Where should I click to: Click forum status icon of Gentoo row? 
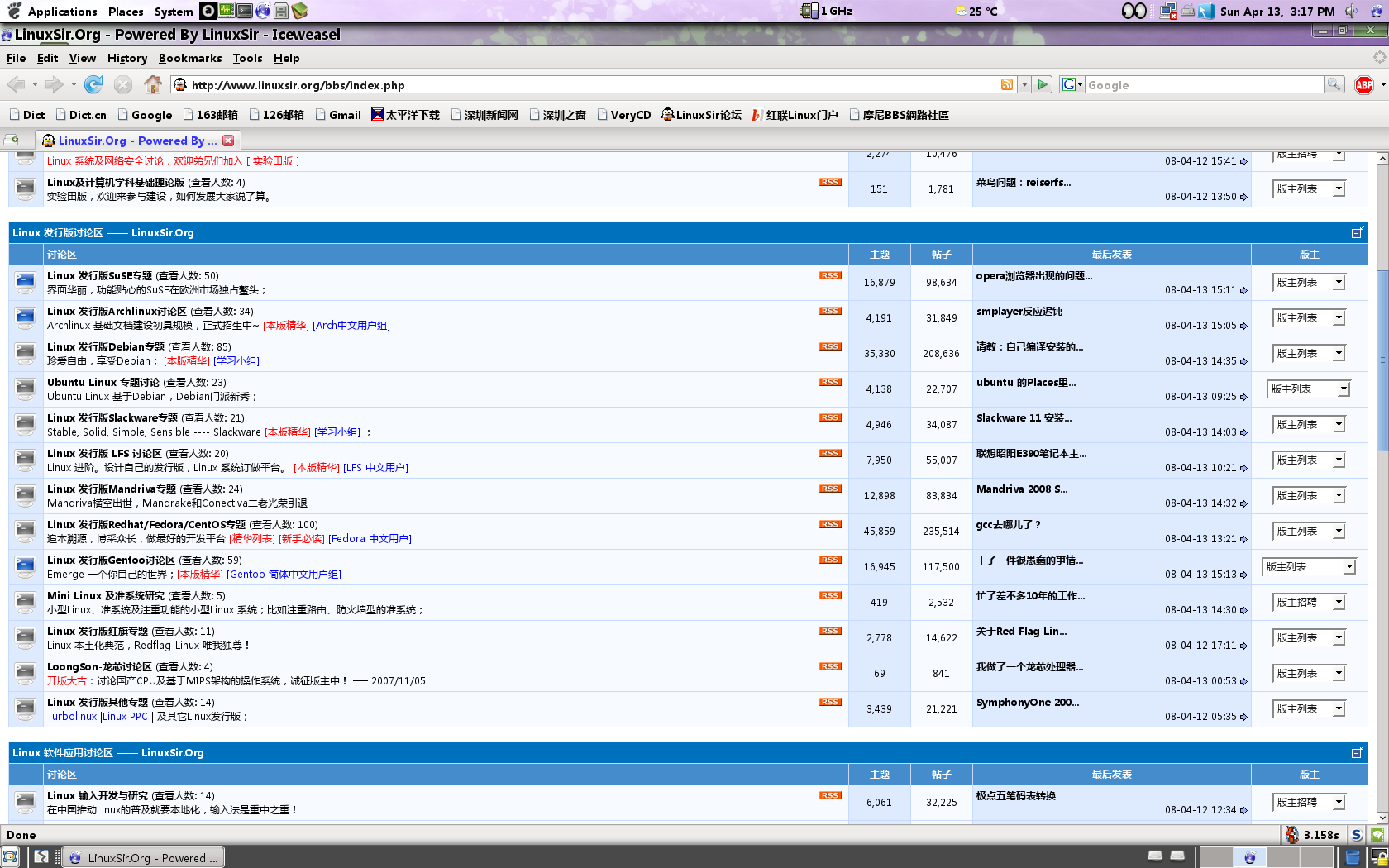[26, 566]
